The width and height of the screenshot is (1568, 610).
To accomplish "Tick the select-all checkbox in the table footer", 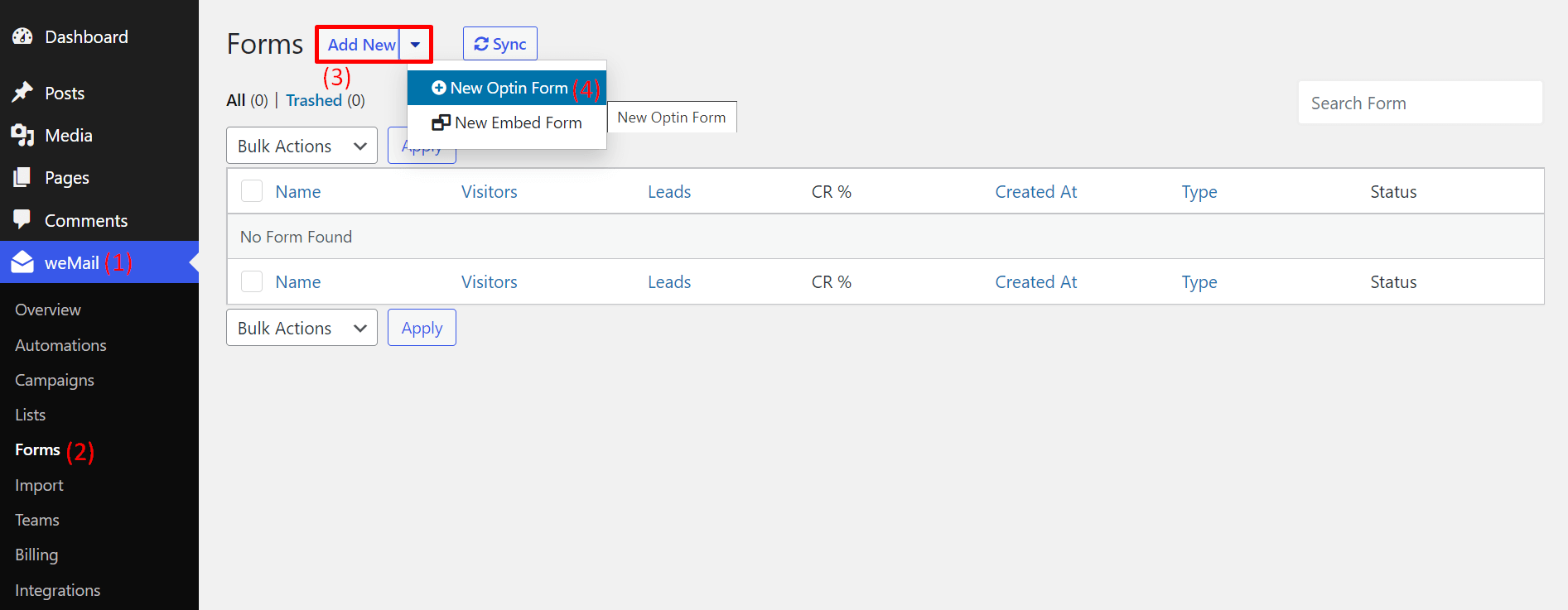I will [252, 281].
